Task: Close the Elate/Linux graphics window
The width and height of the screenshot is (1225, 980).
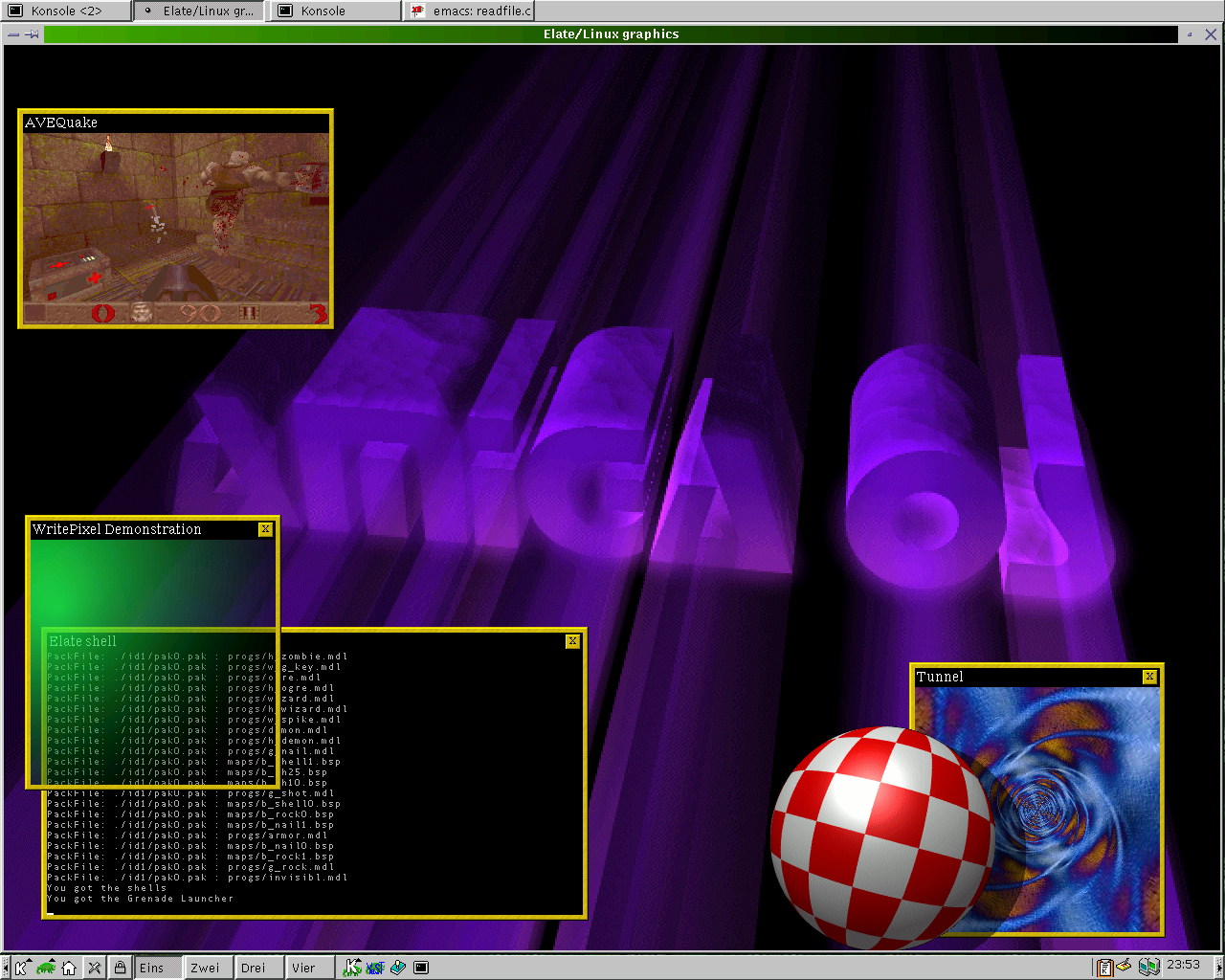Action: 1211,33
